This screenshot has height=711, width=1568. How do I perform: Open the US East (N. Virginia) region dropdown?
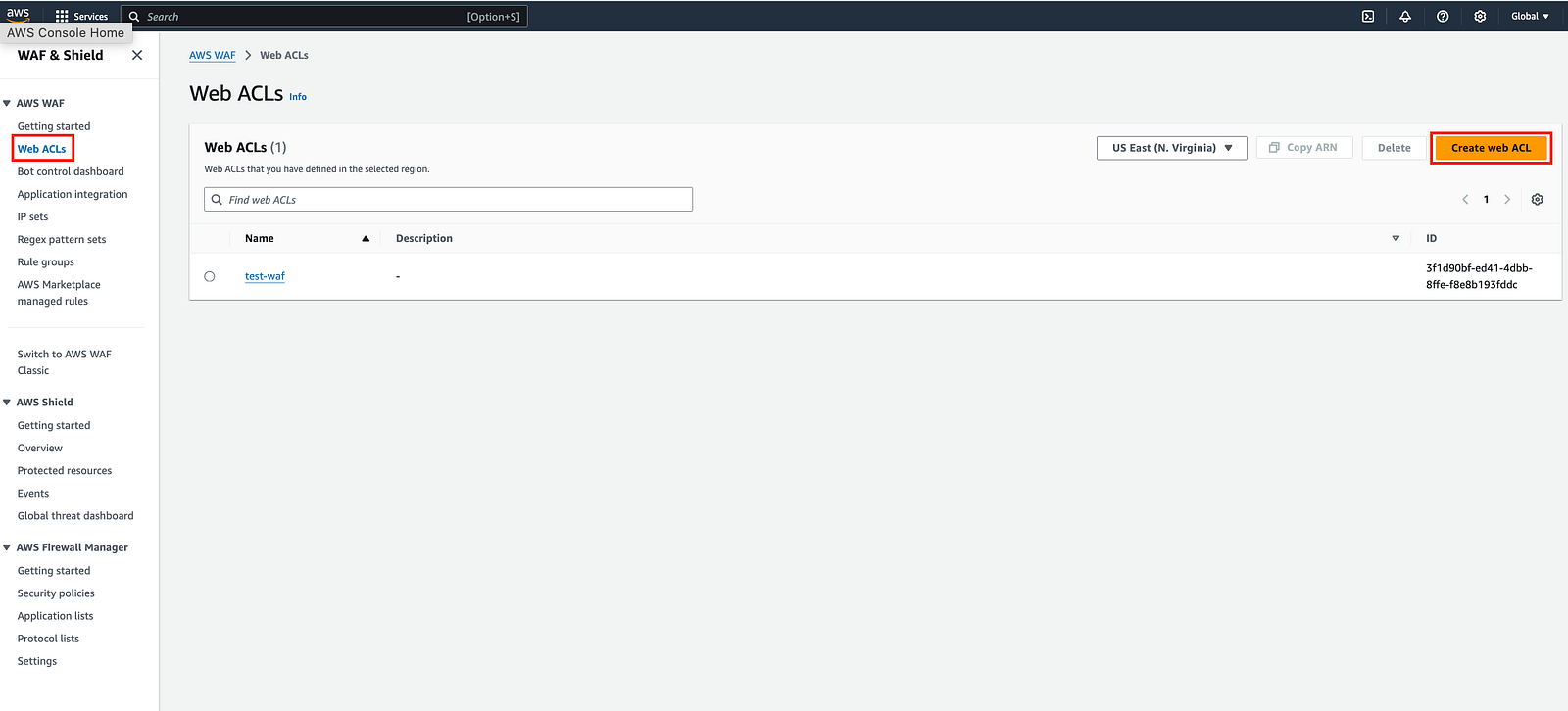pos(1172,148)
